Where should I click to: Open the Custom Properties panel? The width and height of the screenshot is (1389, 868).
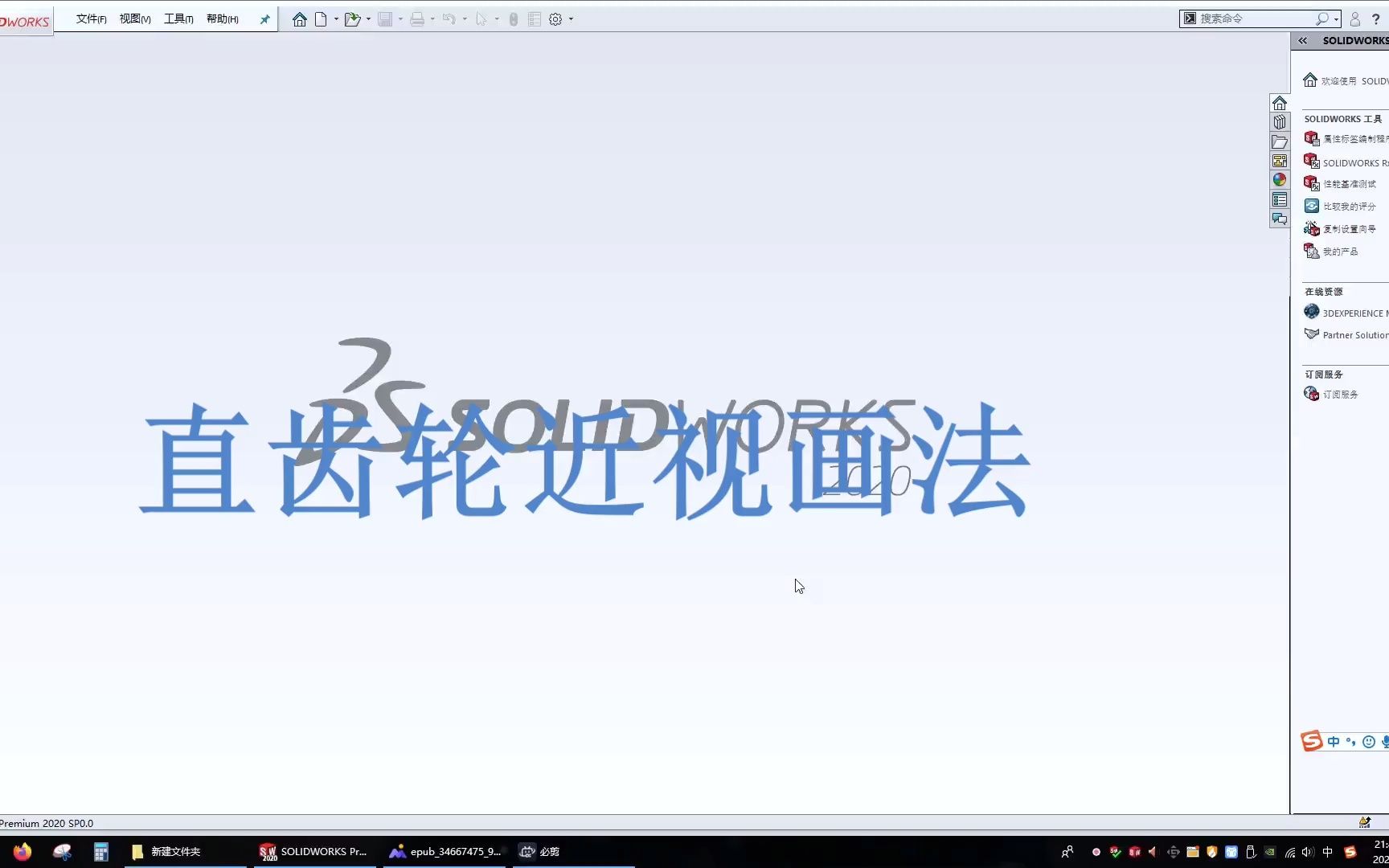pyautogui.click(x=1280, y=199)
